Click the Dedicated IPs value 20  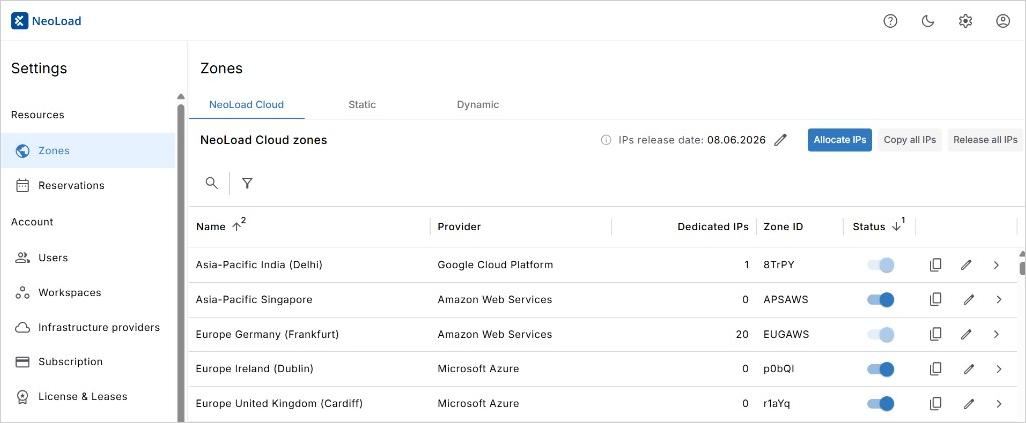coord(742,334)
